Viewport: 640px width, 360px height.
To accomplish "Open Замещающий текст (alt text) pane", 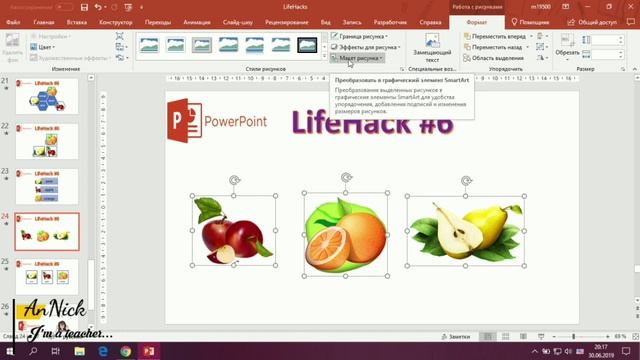I will pyautogui.click(x=432, y=48).
